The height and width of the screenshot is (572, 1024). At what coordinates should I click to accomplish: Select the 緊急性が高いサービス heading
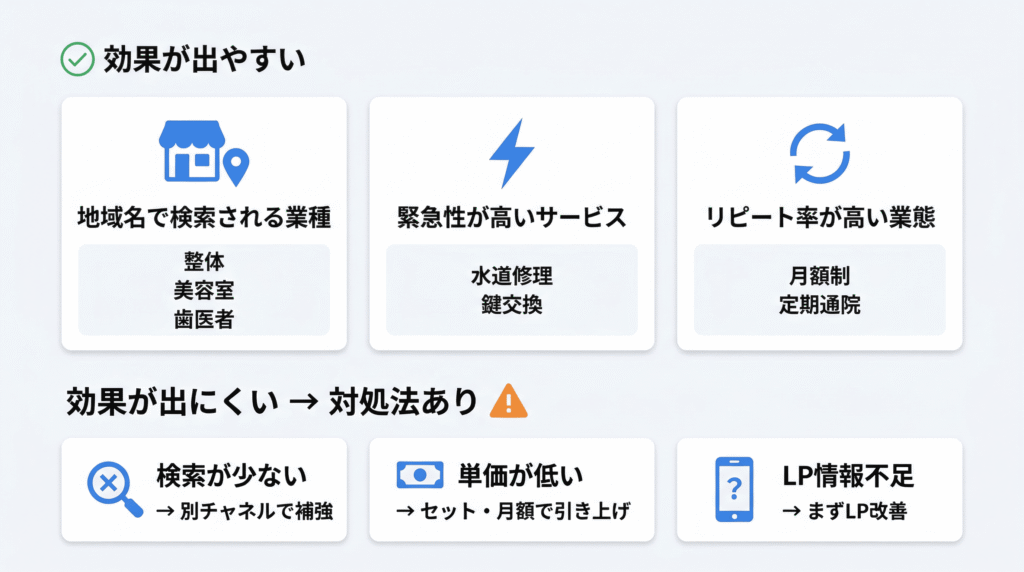coord(511,216)
